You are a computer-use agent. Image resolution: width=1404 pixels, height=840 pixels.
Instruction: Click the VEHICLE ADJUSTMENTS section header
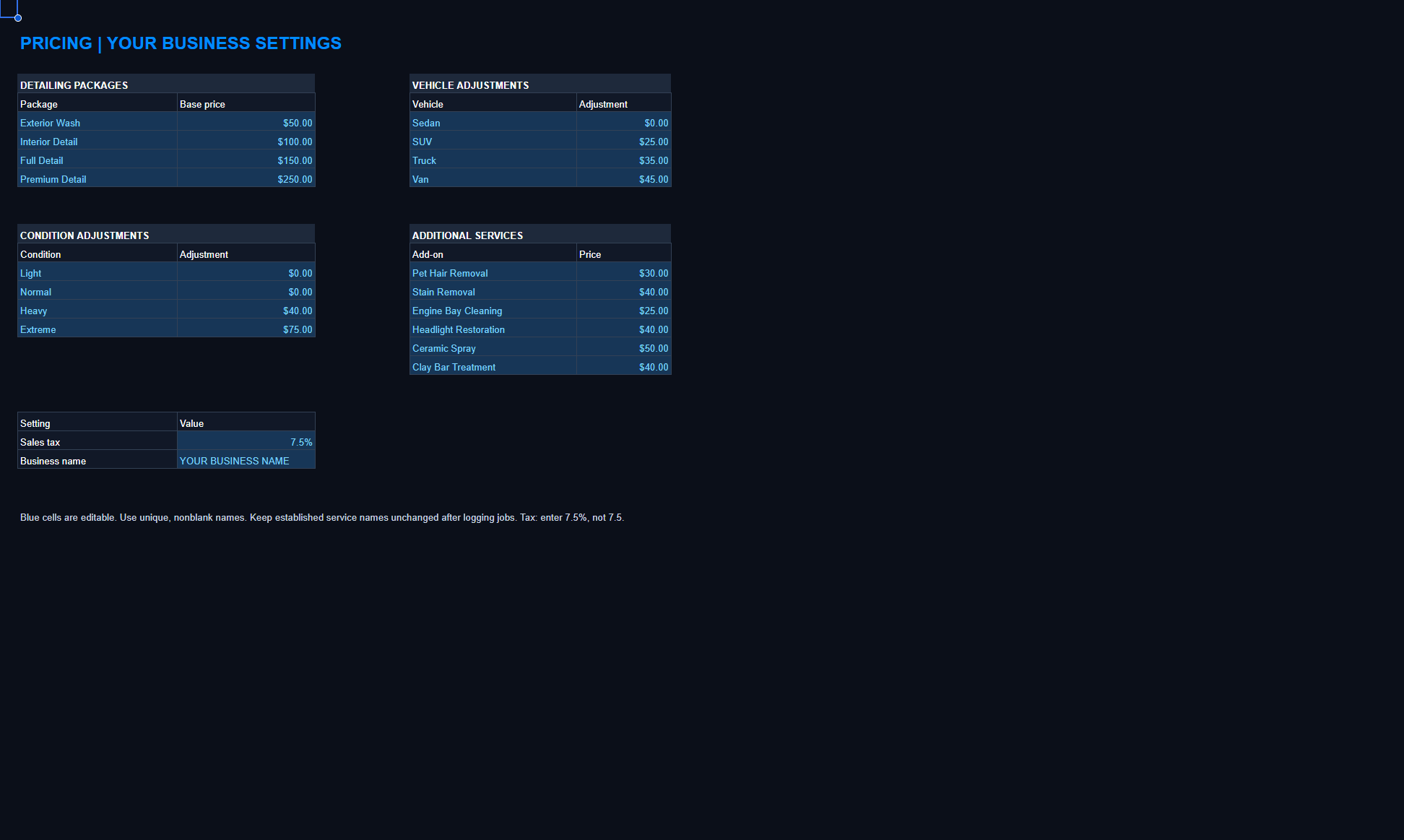click(x=540, y=85)
